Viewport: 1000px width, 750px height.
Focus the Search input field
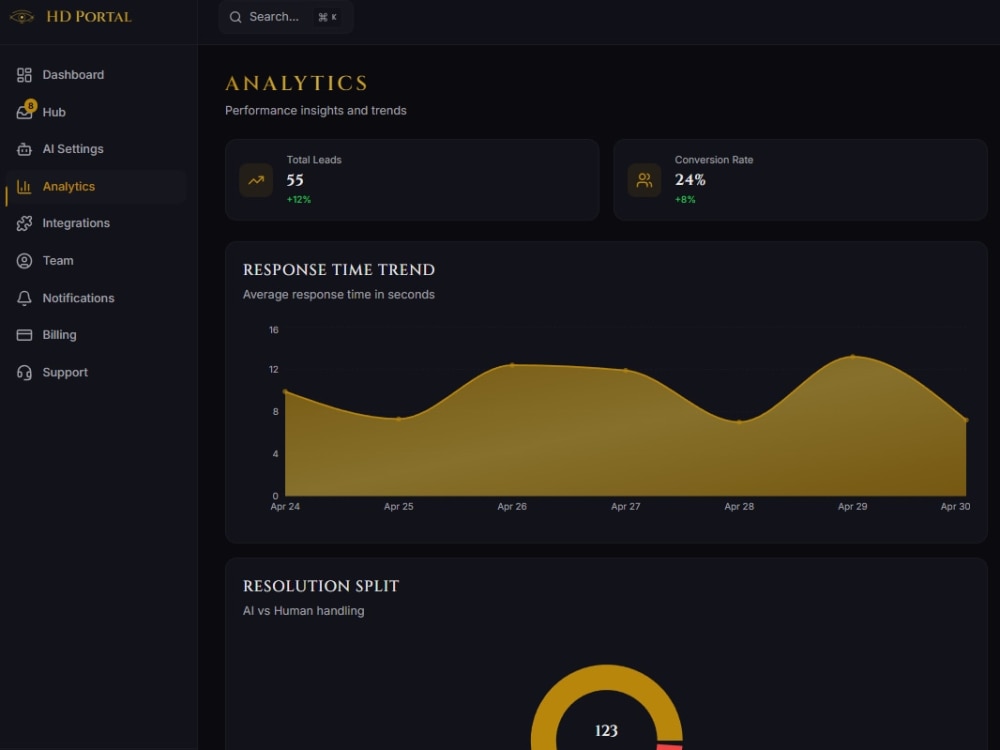pos(286,17)
